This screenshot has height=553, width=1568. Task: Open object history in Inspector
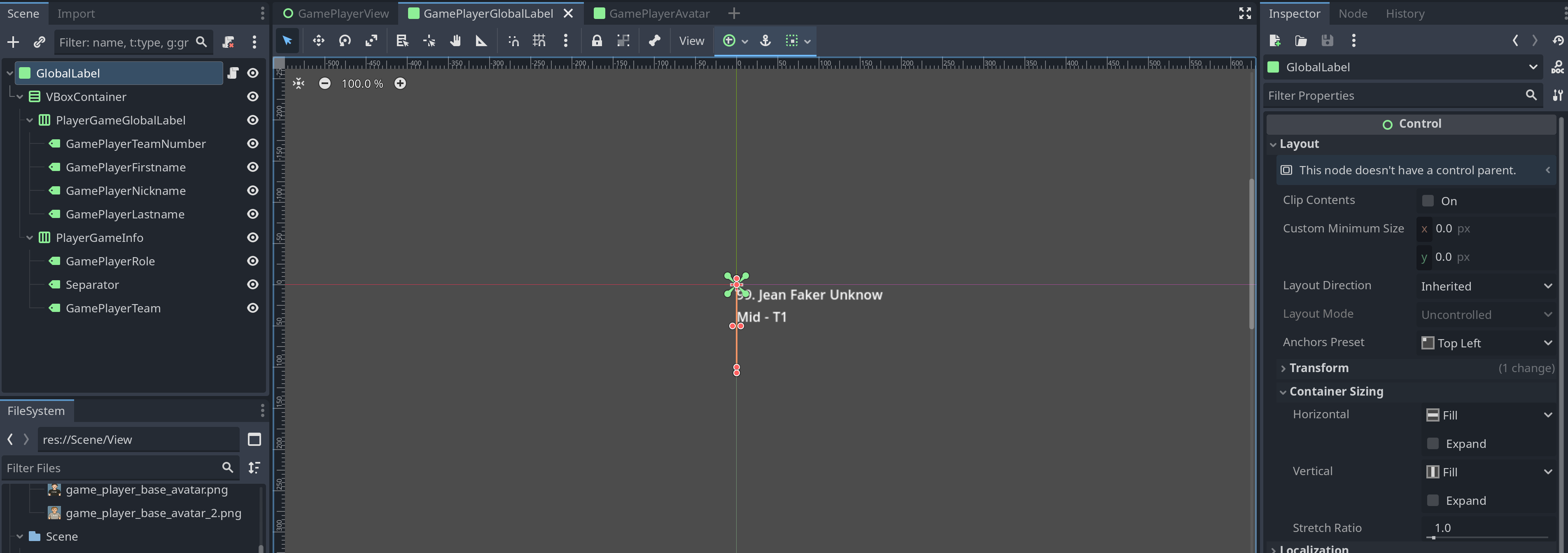click(x=1558, y=41)
